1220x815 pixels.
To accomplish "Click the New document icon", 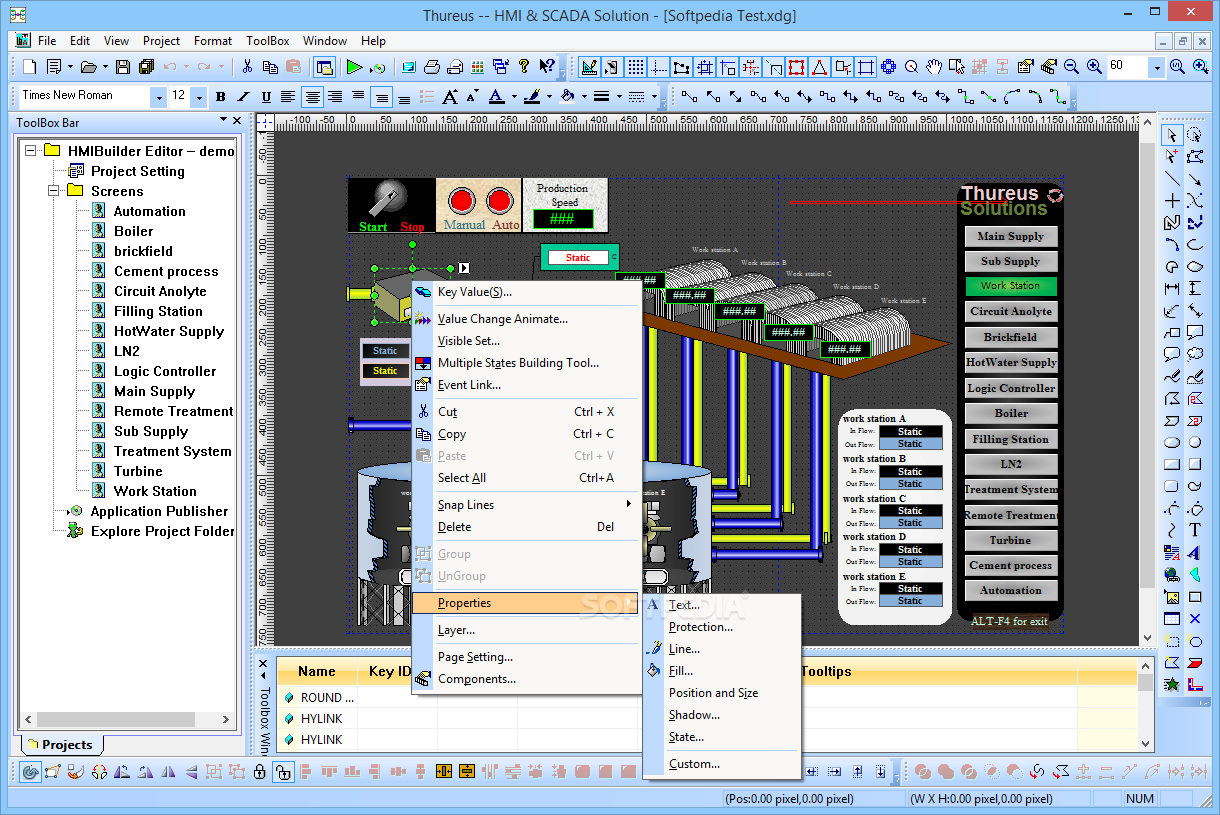I will point(30,67).
